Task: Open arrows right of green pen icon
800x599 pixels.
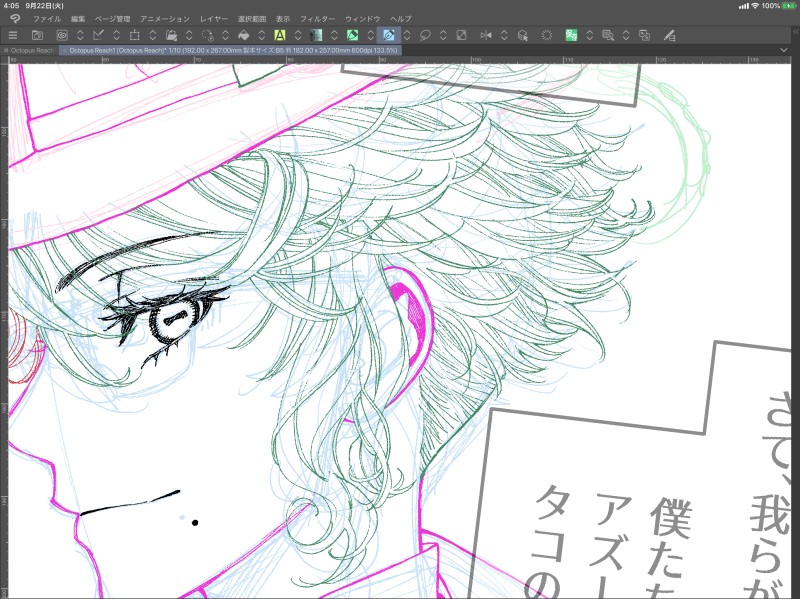Action: click(370, 35)
